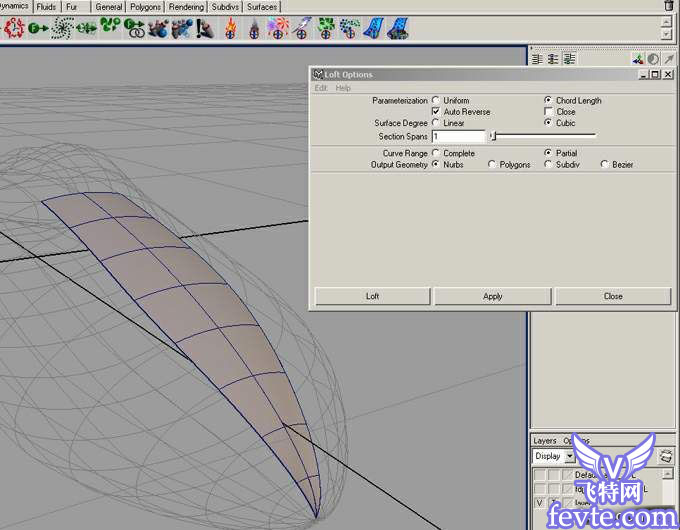Image resolution: width=680 pixels, height=530 pixels.
Task: Maximize the Loft Options window
Action: point(655,75)
